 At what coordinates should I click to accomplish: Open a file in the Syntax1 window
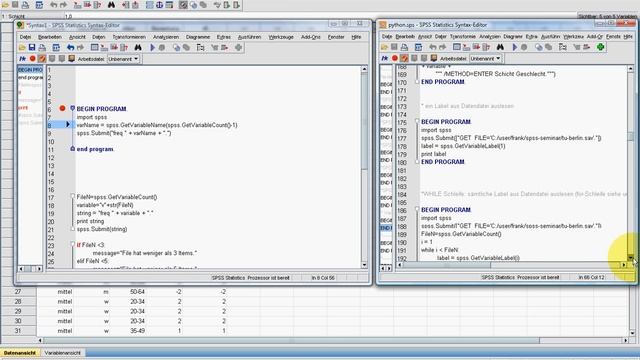[22, 48]
